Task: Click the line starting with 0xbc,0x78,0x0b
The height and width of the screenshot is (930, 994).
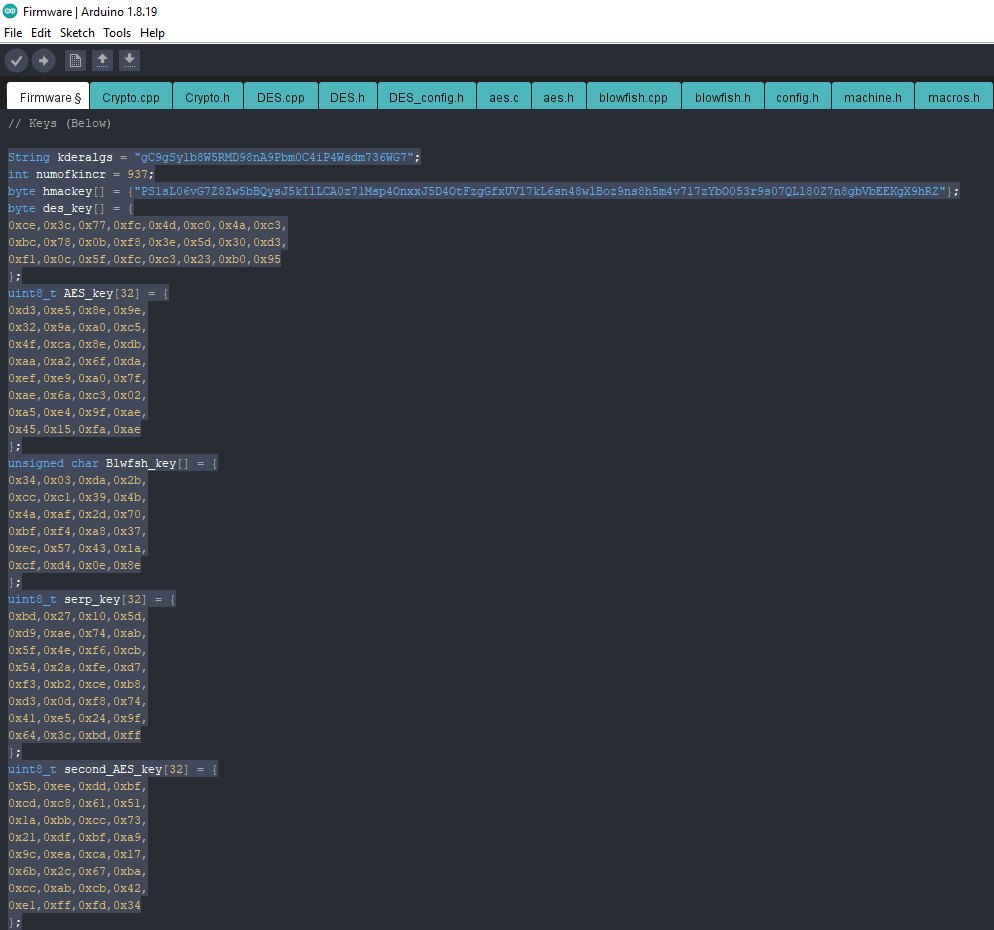Action: click(x=148, y=242)
